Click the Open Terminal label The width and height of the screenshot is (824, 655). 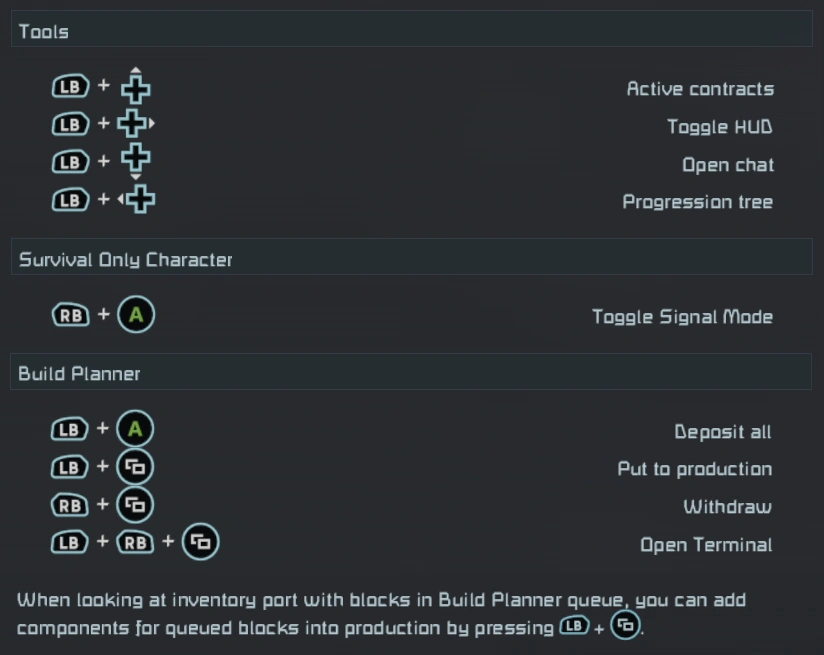[x=705, y=545]
